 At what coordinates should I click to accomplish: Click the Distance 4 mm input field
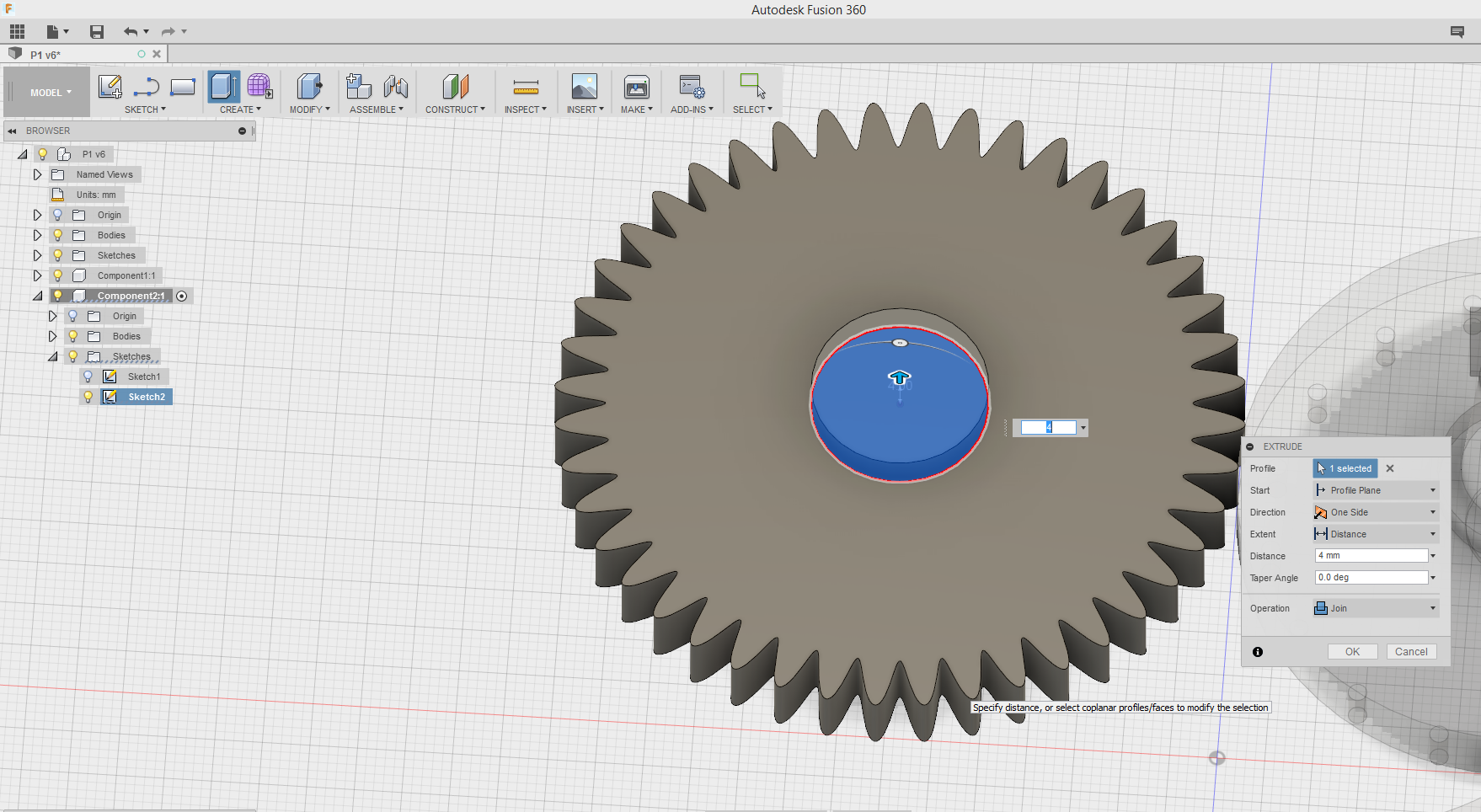pyautogui.click(x=1371, y=555)
